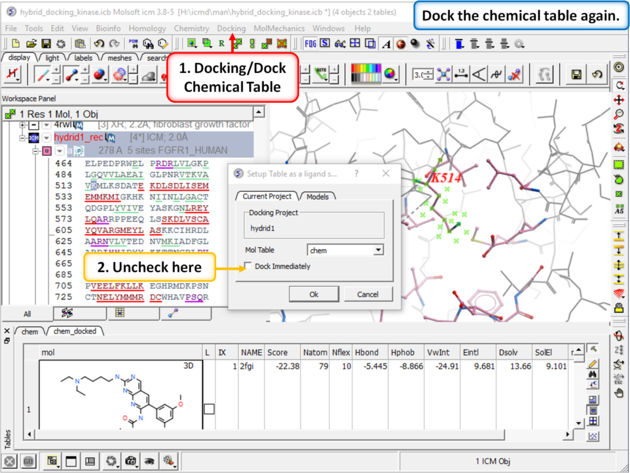This screenshot has height=473, width=630.
Task: Expand the 4rwl tree node
Action: pyautogui.click(x=22, y=126)
